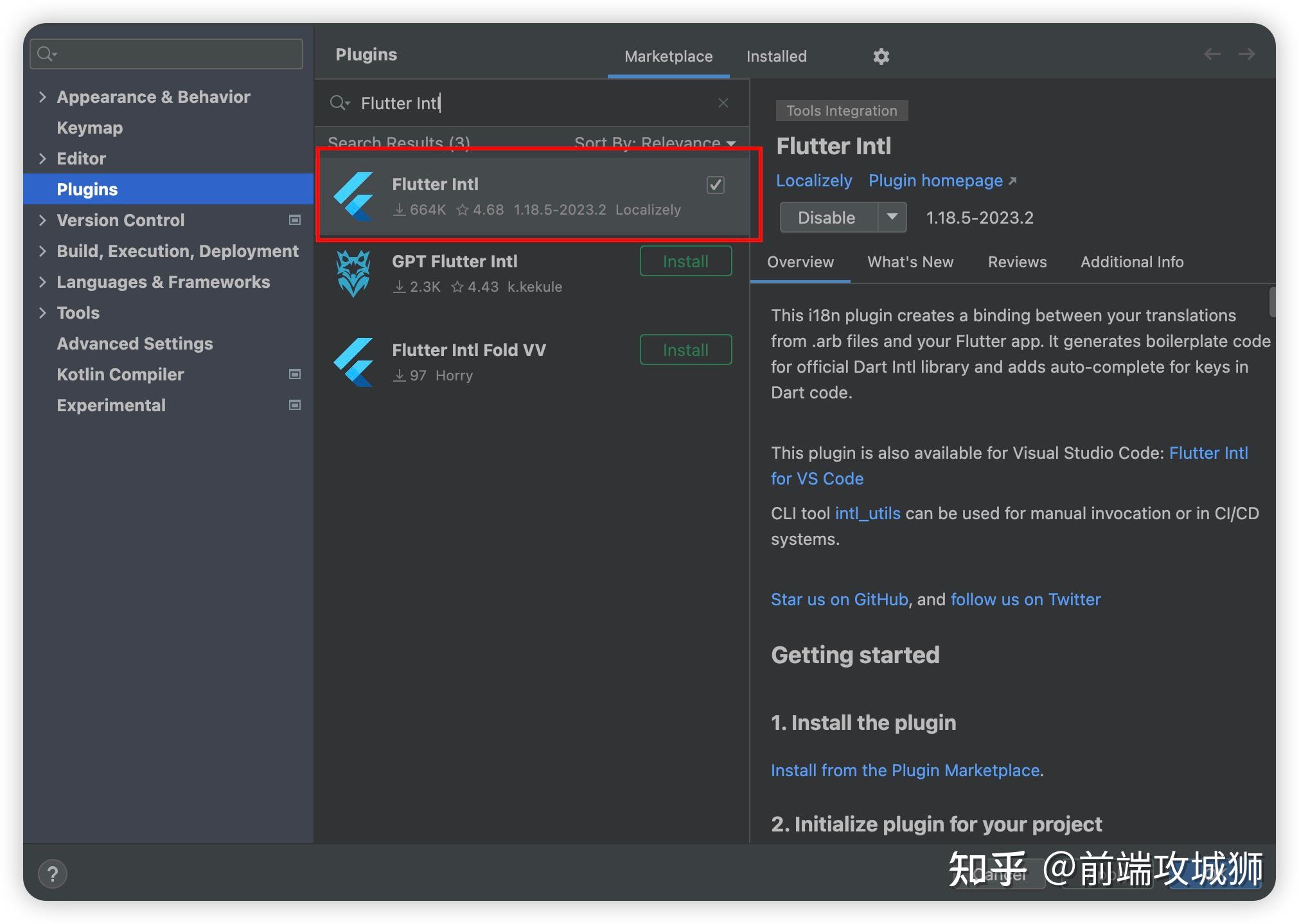Click the plugins settings gear icon
This screenshot has height=924, width=1299.
pos(881,57)
